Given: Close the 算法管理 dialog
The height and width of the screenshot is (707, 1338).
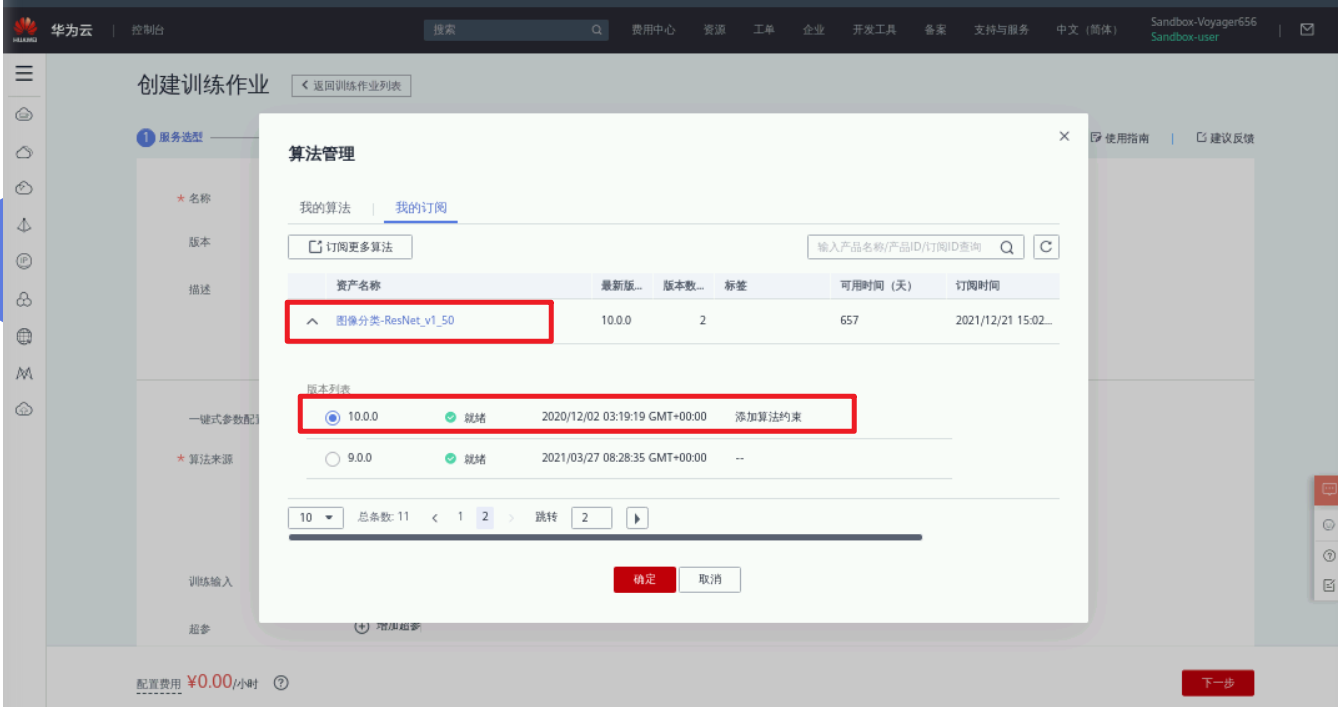Looking at the screenshot, I should pos(1064,136).
